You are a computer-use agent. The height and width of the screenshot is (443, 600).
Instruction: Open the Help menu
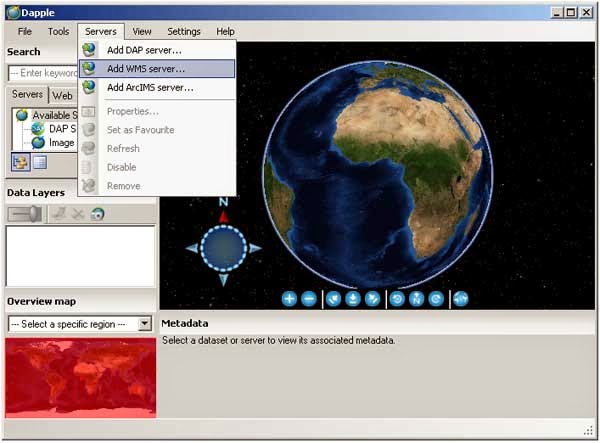(x=225, y=31)
